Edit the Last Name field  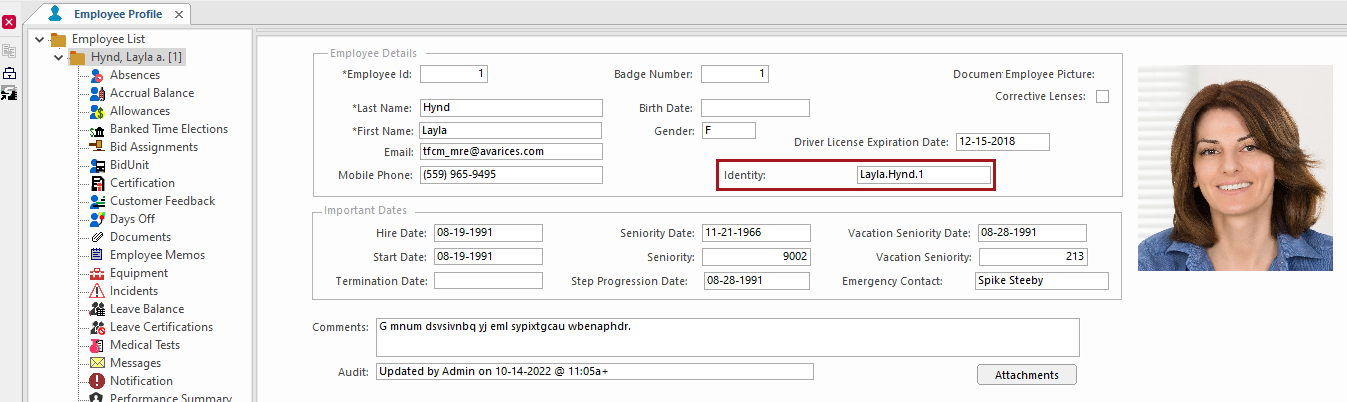511,108
